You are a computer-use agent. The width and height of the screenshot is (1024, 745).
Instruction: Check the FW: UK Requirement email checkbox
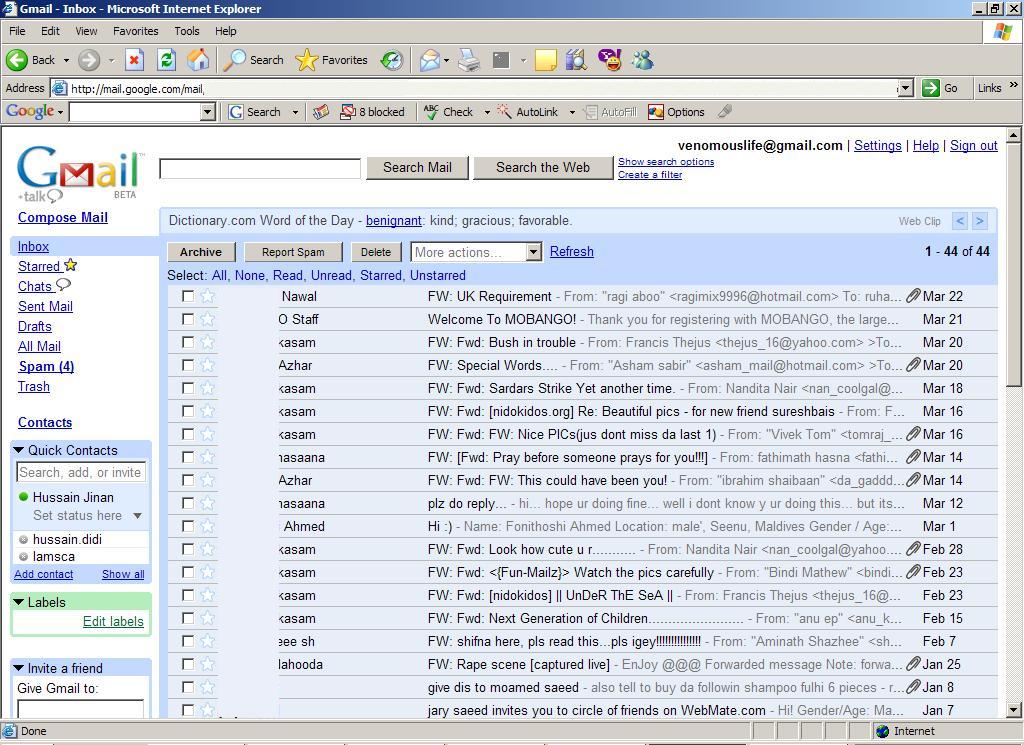(188, 296)
